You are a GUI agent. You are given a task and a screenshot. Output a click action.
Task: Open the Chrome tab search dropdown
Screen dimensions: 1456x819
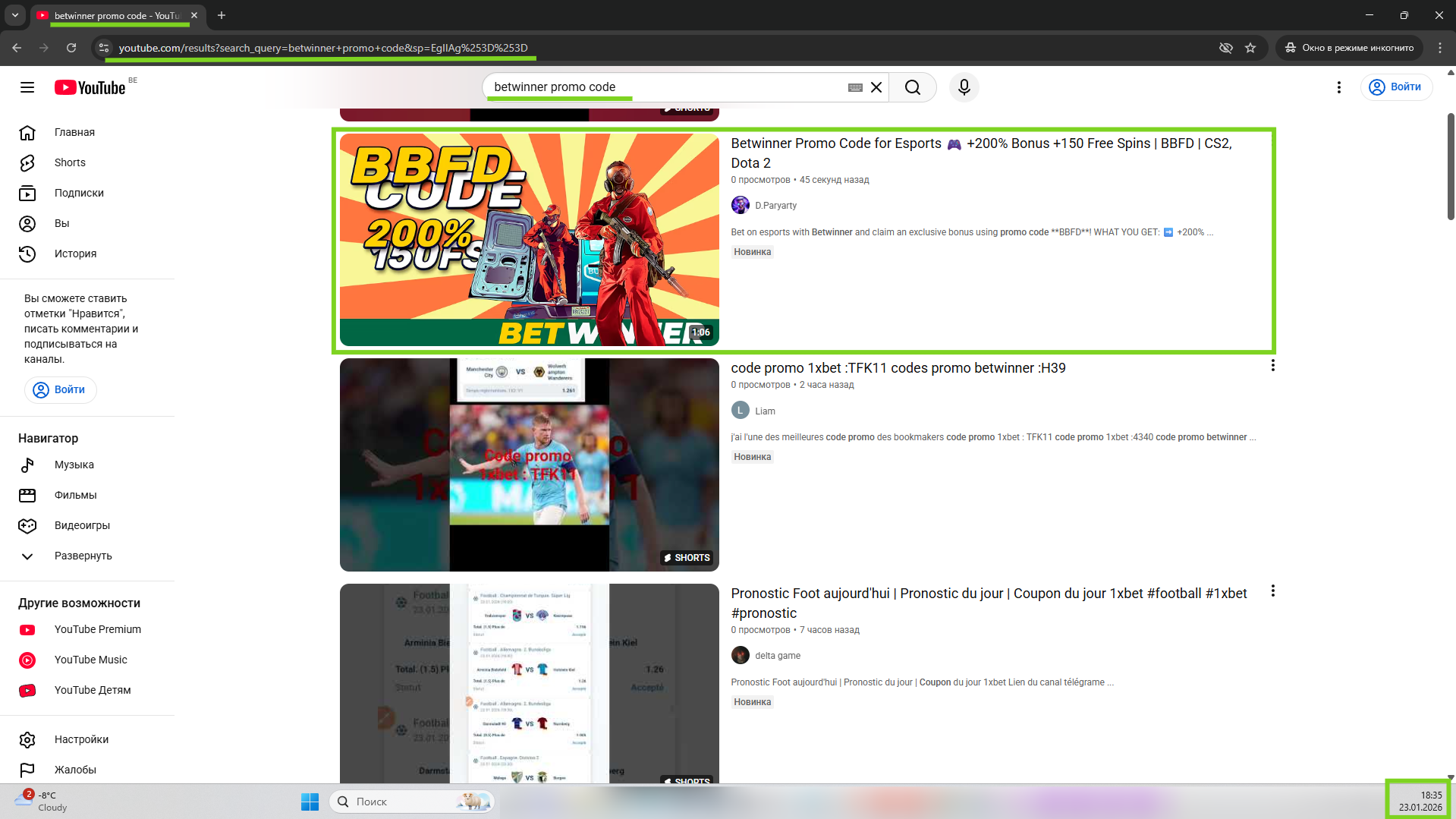click(15, 15)
